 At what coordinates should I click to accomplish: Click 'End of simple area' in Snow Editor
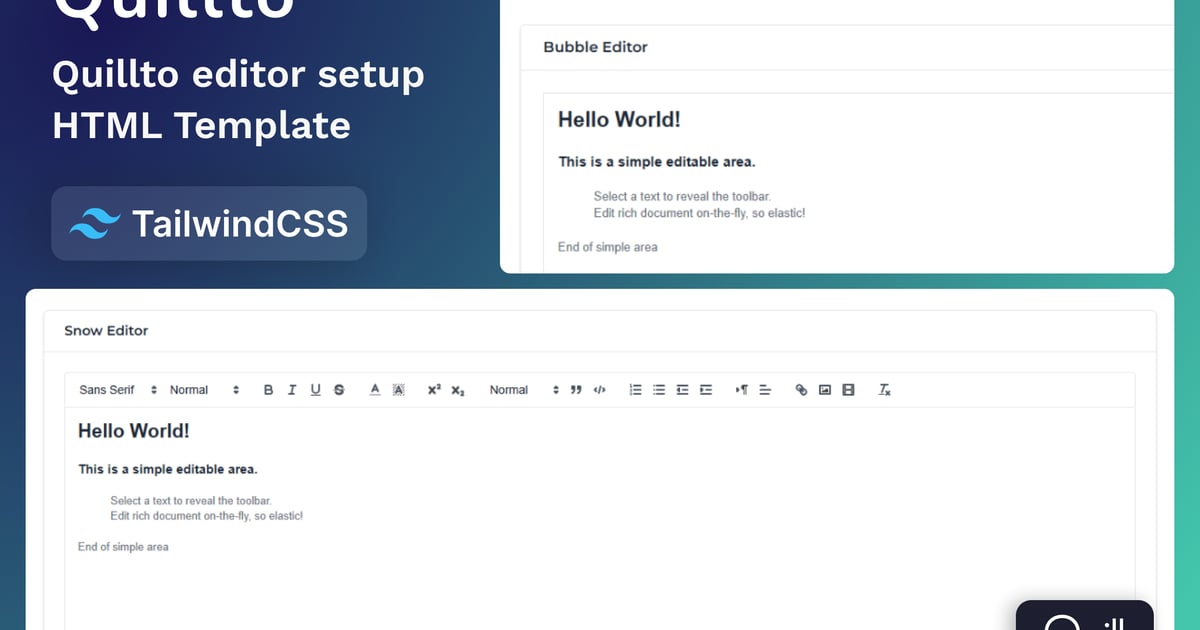[x=123, y=547]
